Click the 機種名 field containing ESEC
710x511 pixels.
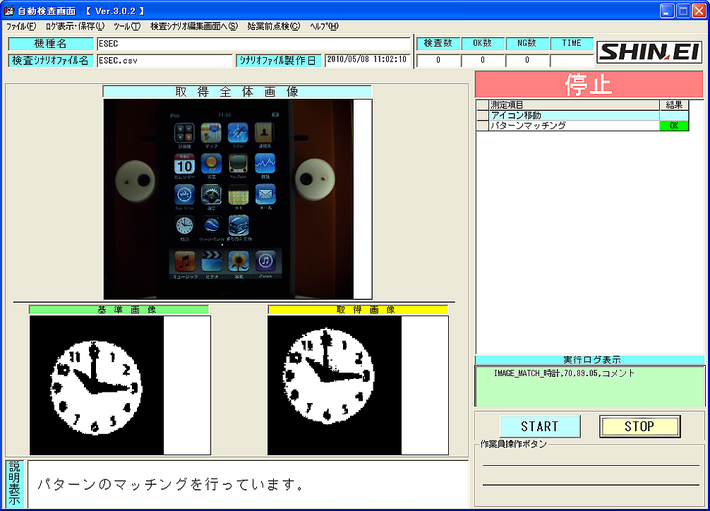pyautogui.click(x=254, y=44)
